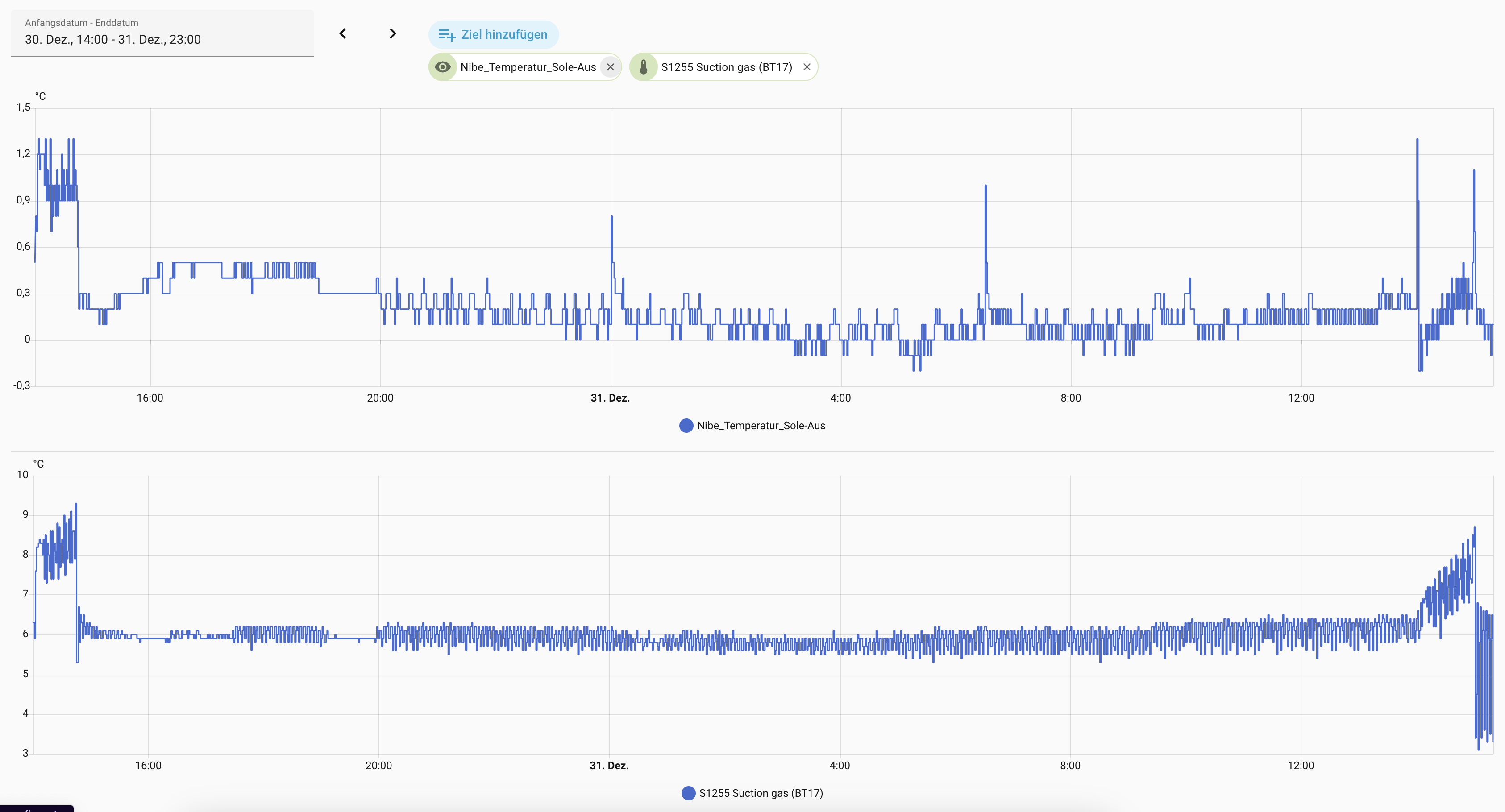This screenshot has width=1505, height=812.
Task: Toggle S1255 Suction gas (BT17) legend label
Action: pyautogui.click(x=761, y=793)
